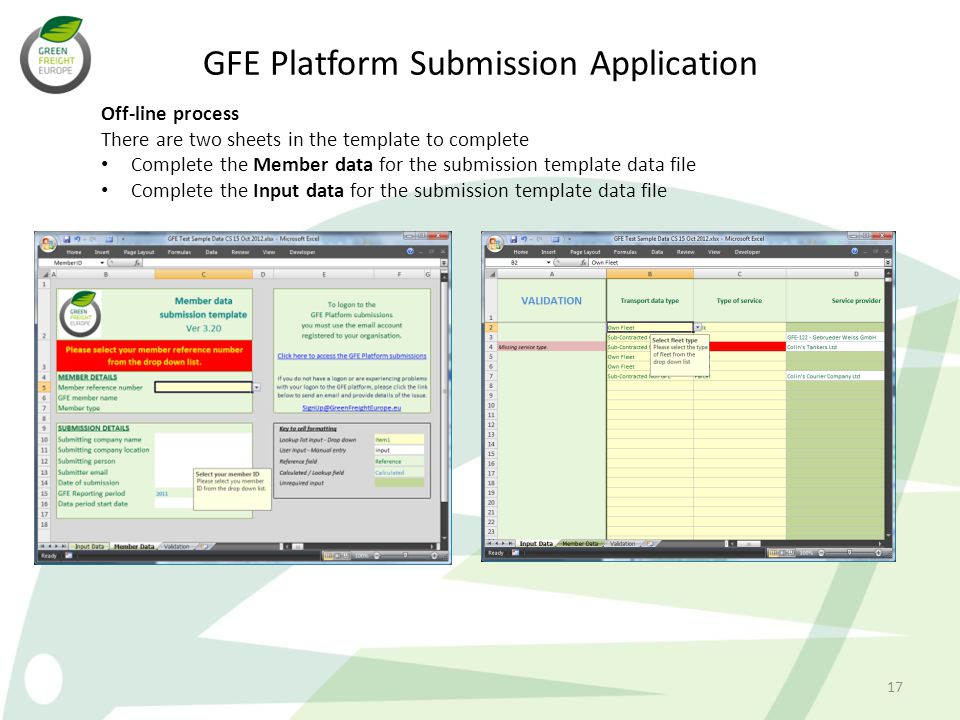Click formula bar showing Own Fleet

point(737,262)
